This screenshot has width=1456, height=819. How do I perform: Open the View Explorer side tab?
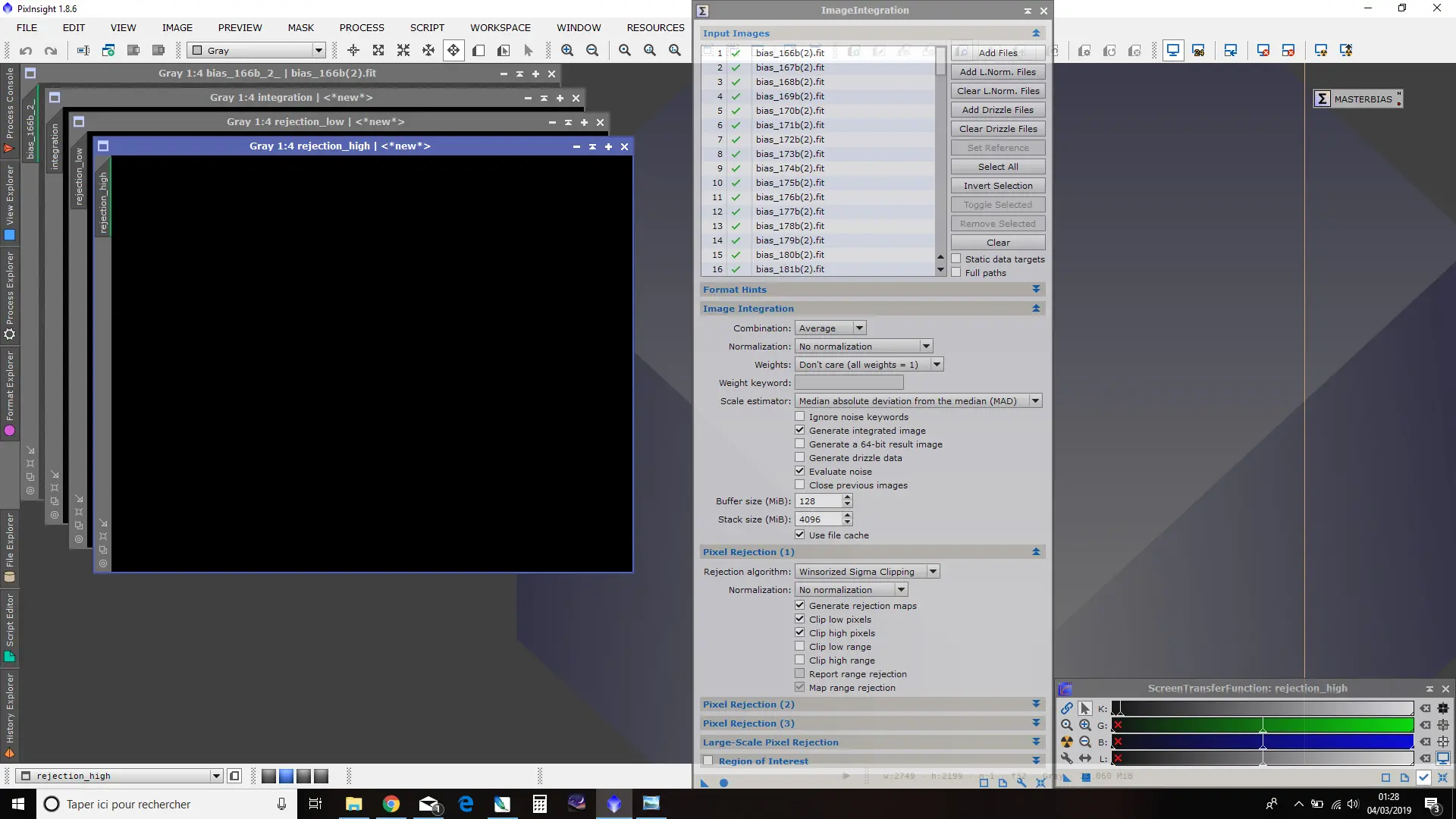(x=9, y=203)
